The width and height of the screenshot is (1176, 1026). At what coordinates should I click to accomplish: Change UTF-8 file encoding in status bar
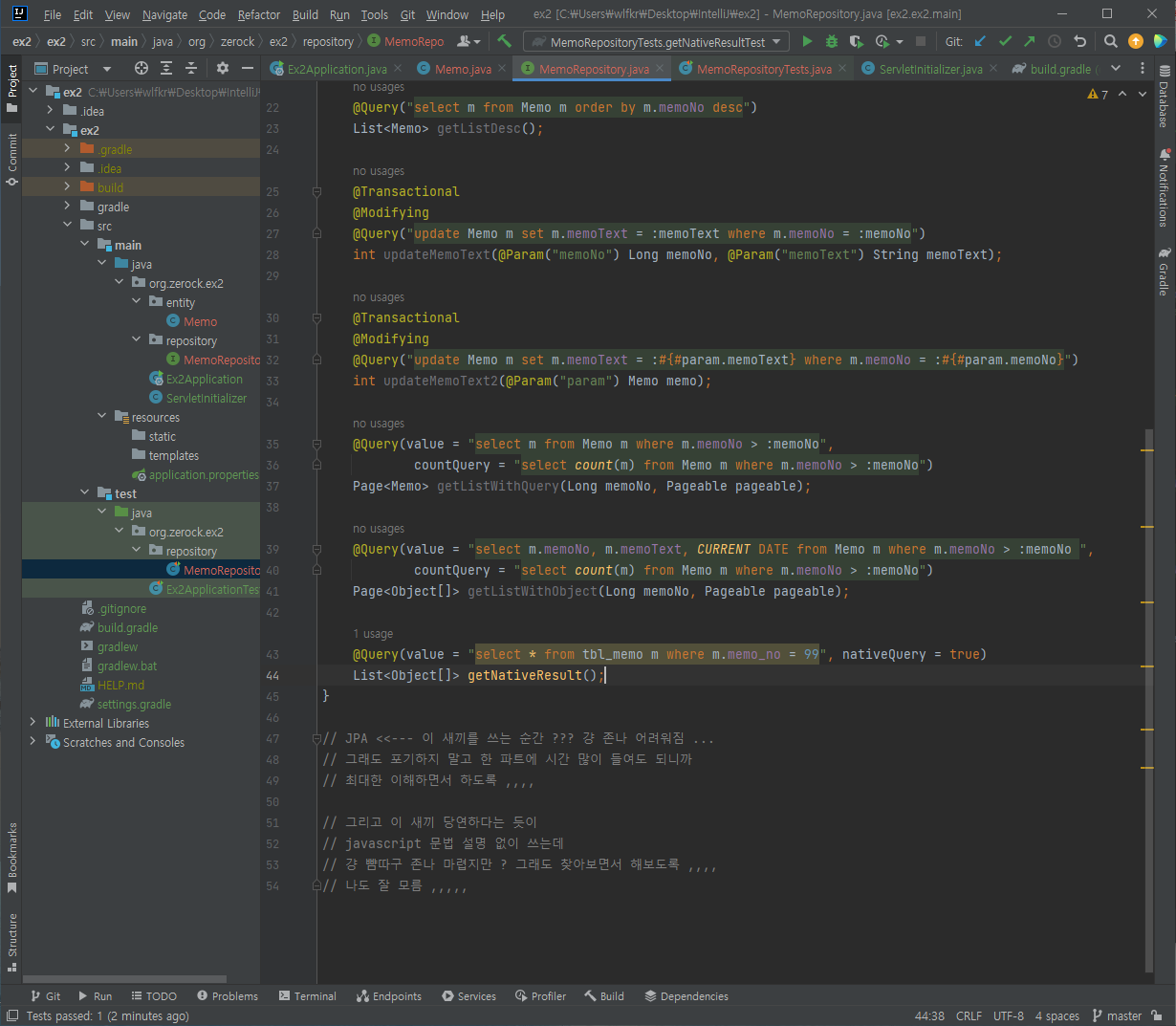(1008, 1016)
